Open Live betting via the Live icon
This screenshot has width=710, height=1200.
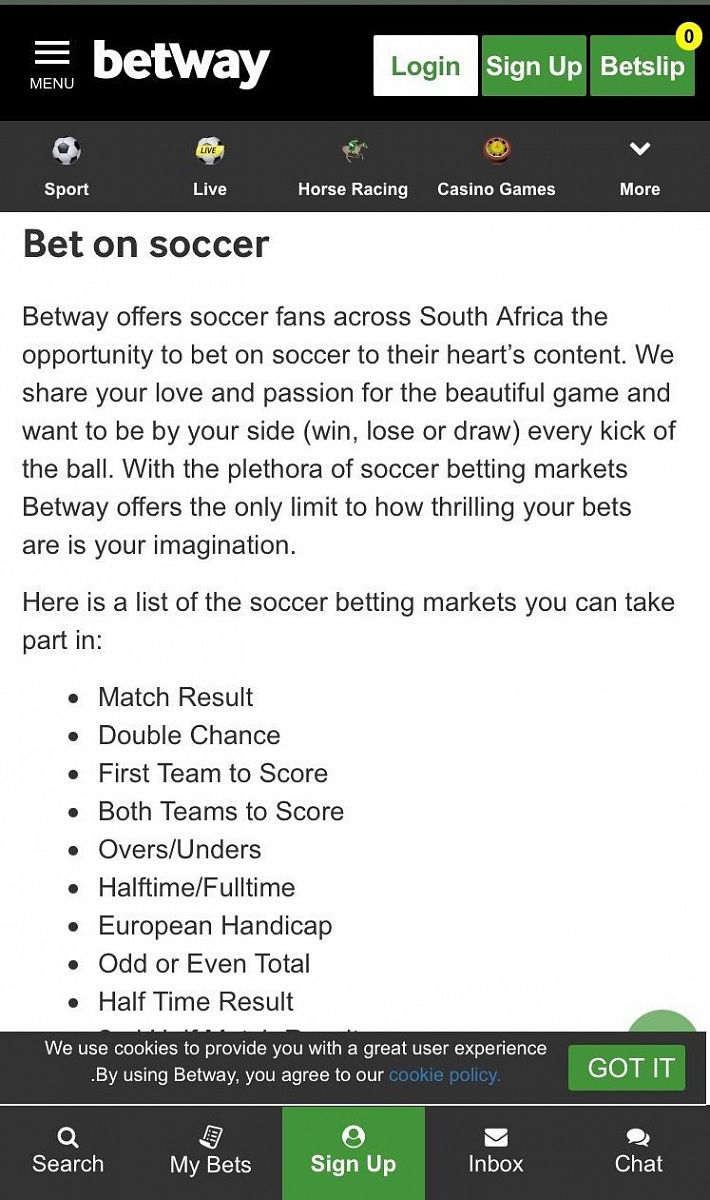(209, 148)
